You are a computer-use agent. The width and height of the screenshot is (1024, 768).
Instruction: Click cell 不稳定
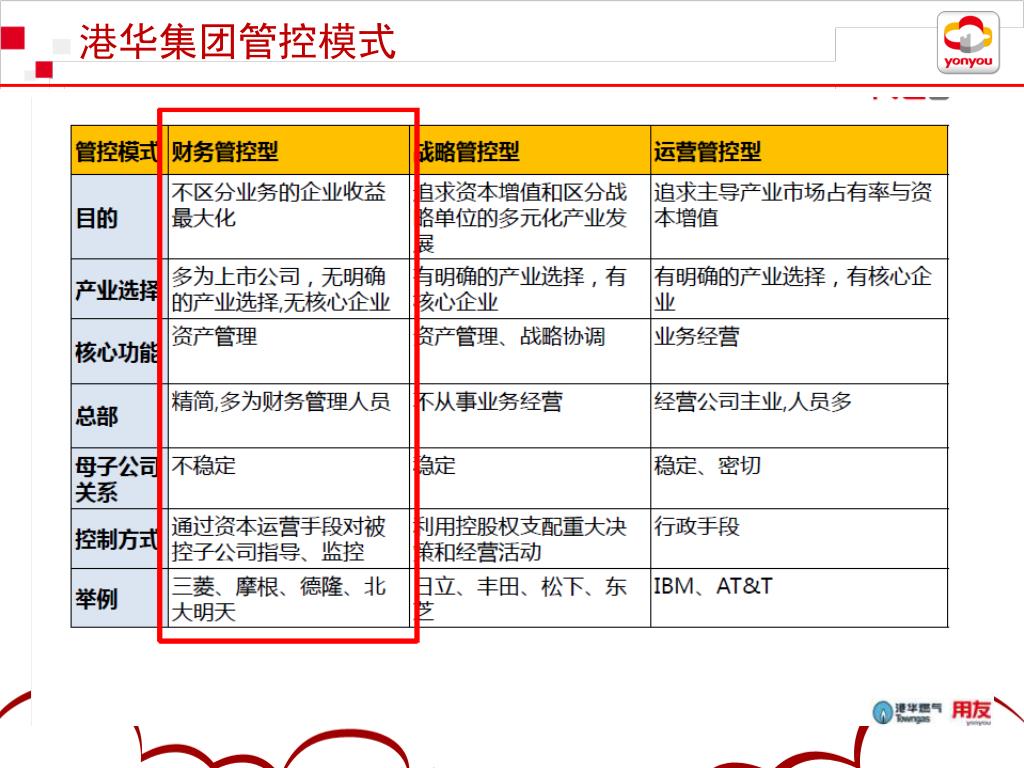(289, 479)
